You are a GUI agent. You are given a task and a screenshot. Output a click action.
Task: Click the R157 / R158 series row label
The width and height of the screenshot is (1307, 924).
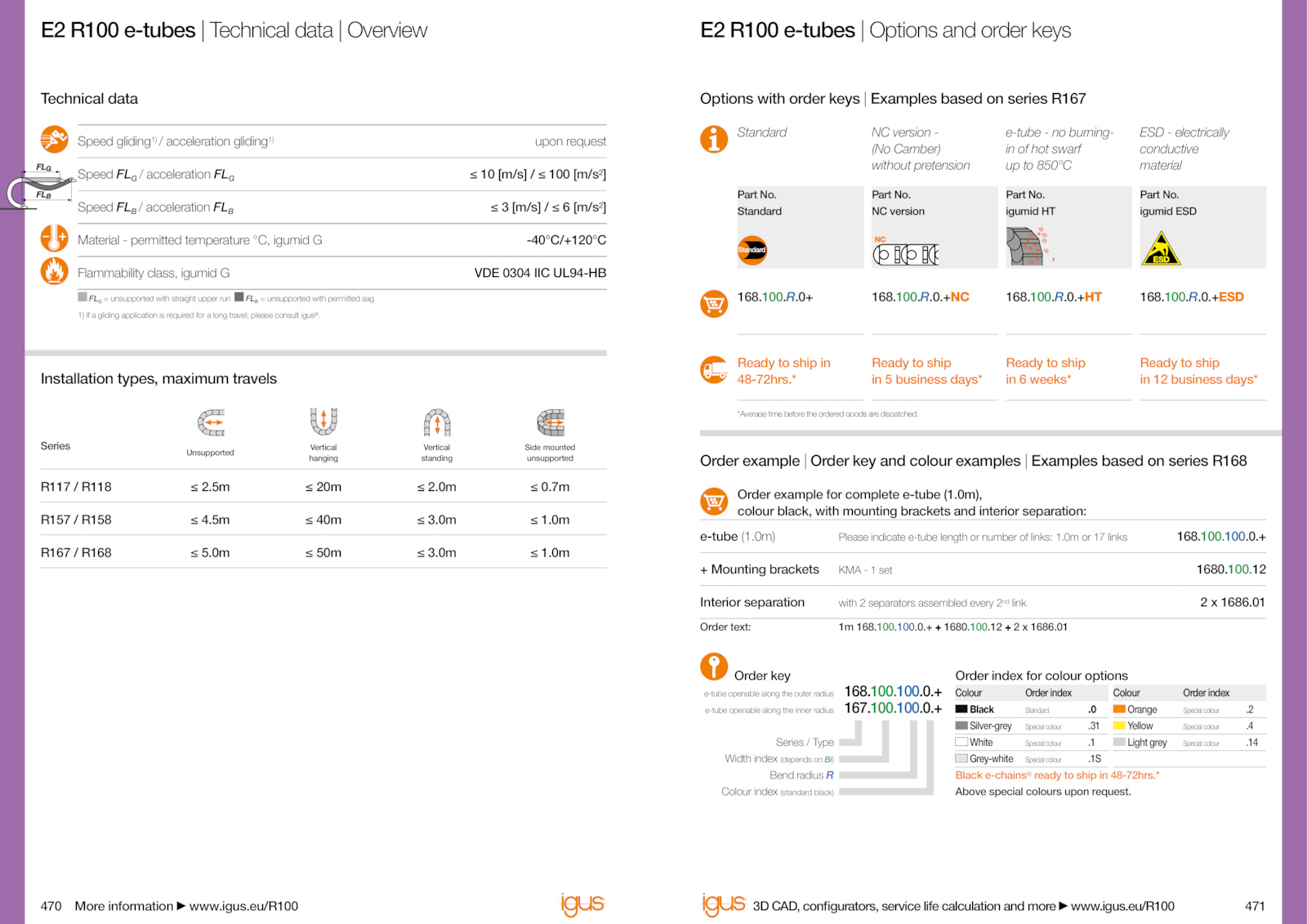[x=76, y=520]
